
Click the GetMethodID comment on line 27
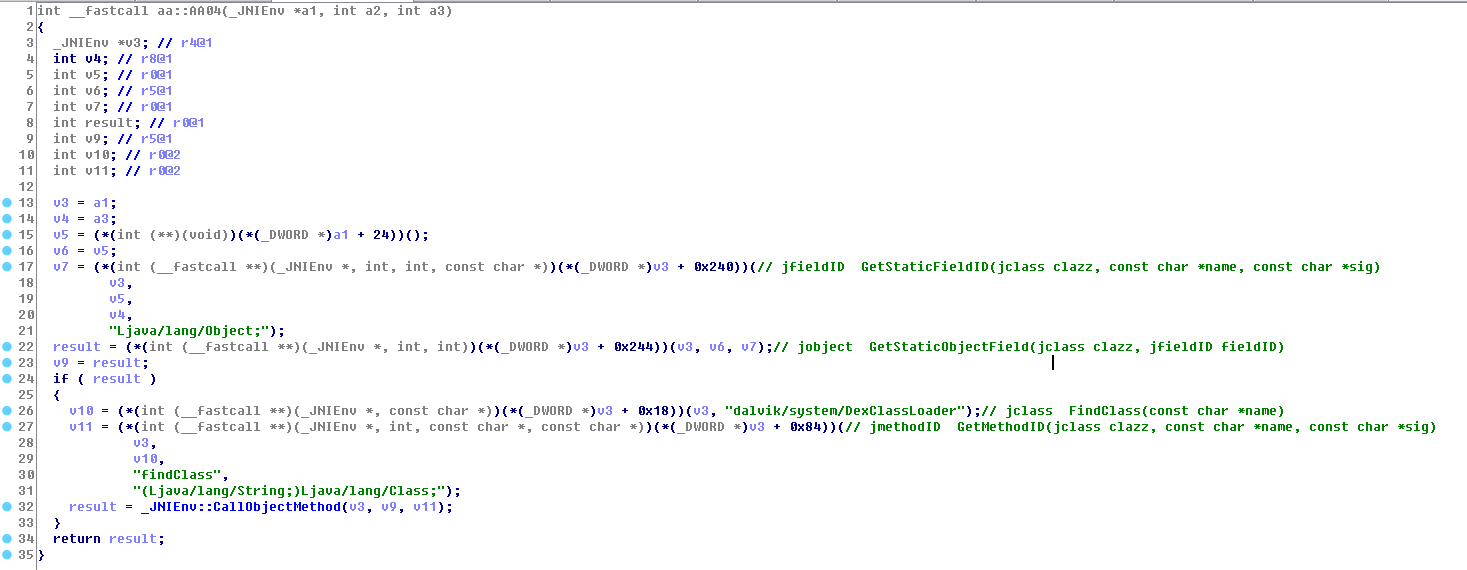[1140, 427]
